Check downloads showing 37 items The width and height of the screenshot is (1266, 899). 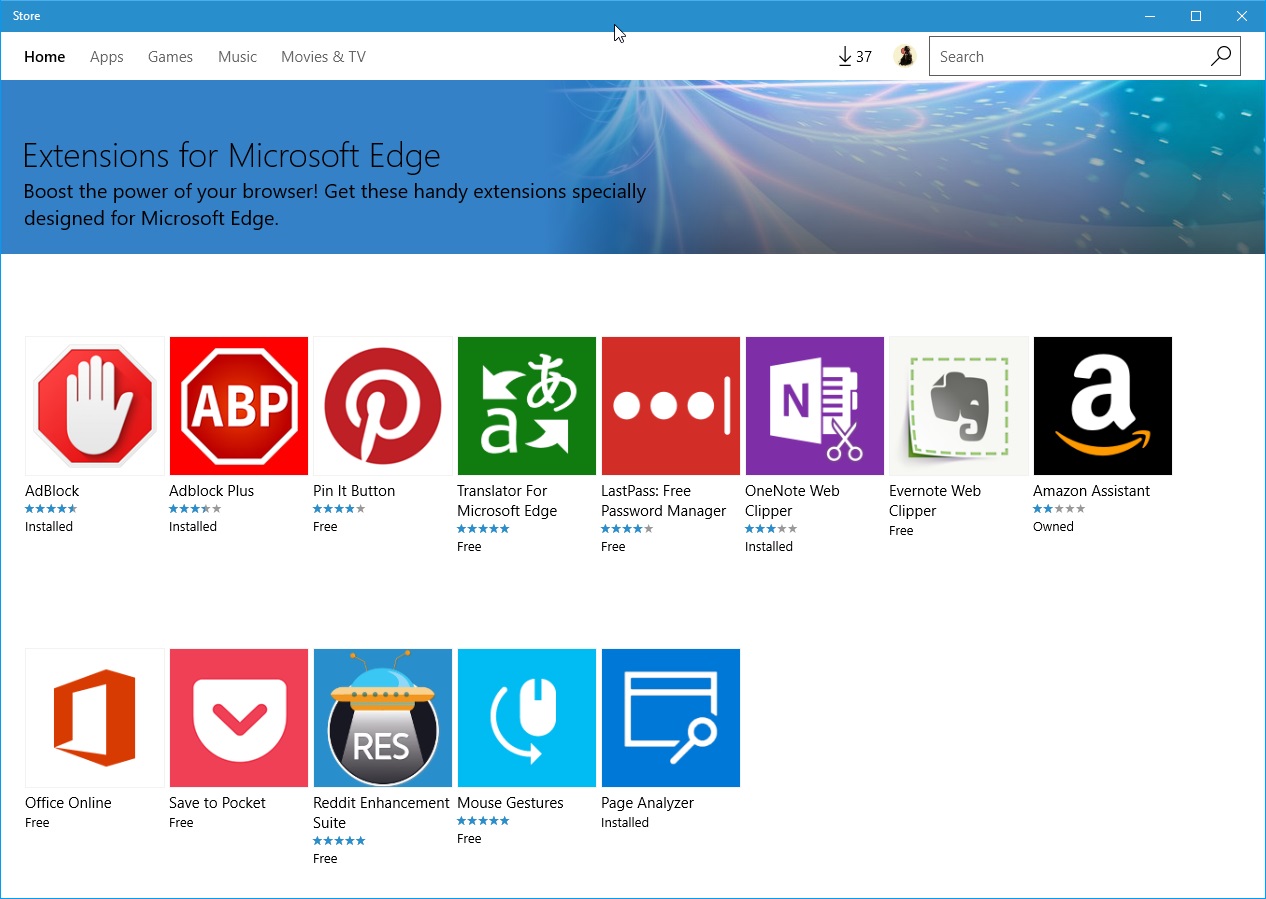853,56
